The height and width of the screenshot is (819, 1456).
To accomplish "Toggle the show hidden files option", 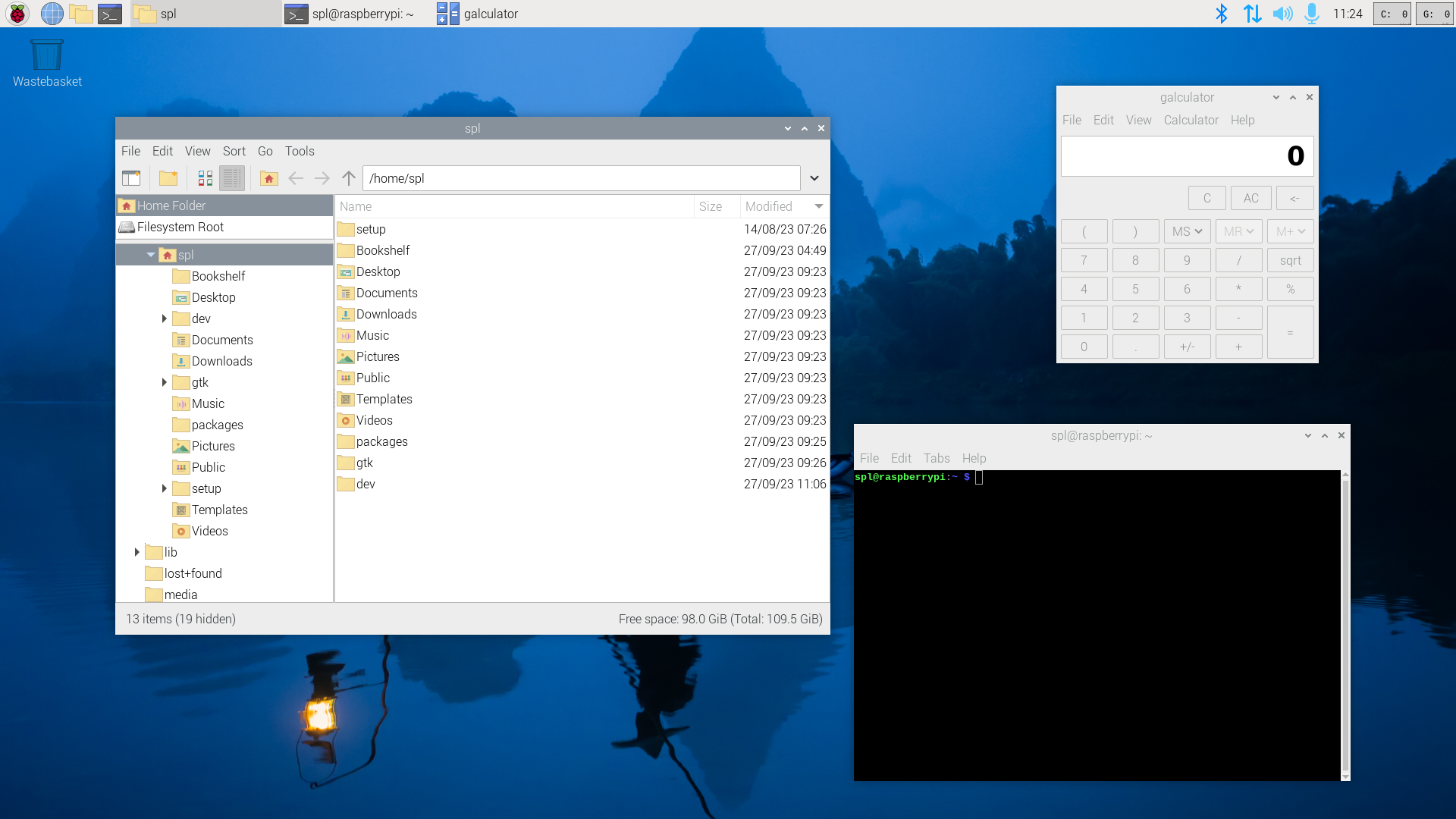I will tap(197, 151).
